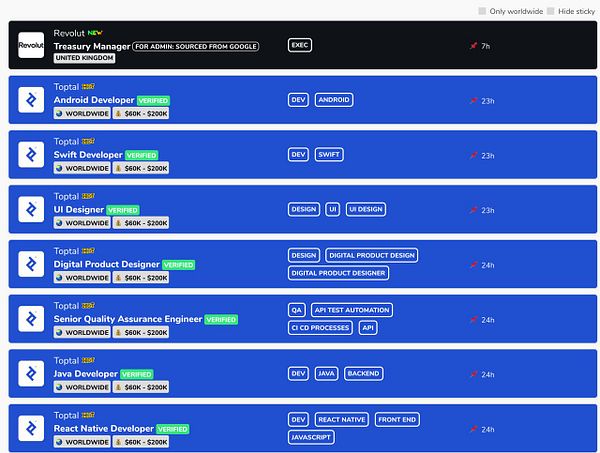600x453 pixels.
Task: Click FOR ADMIN: SOURCED FROM GOOGLE label
Action: [x=196, y=46]
